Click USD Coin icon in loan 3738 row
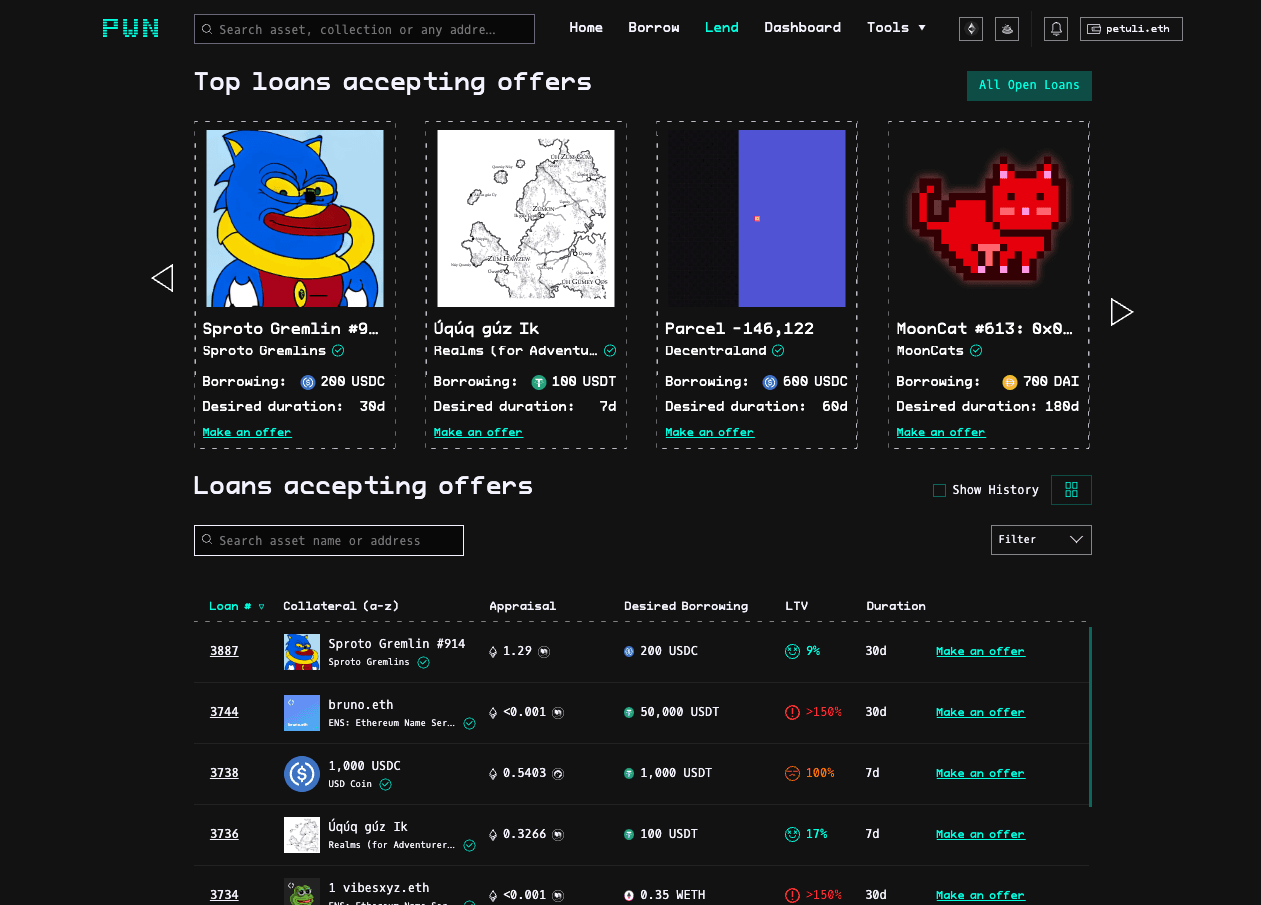 tap(302, 773)
